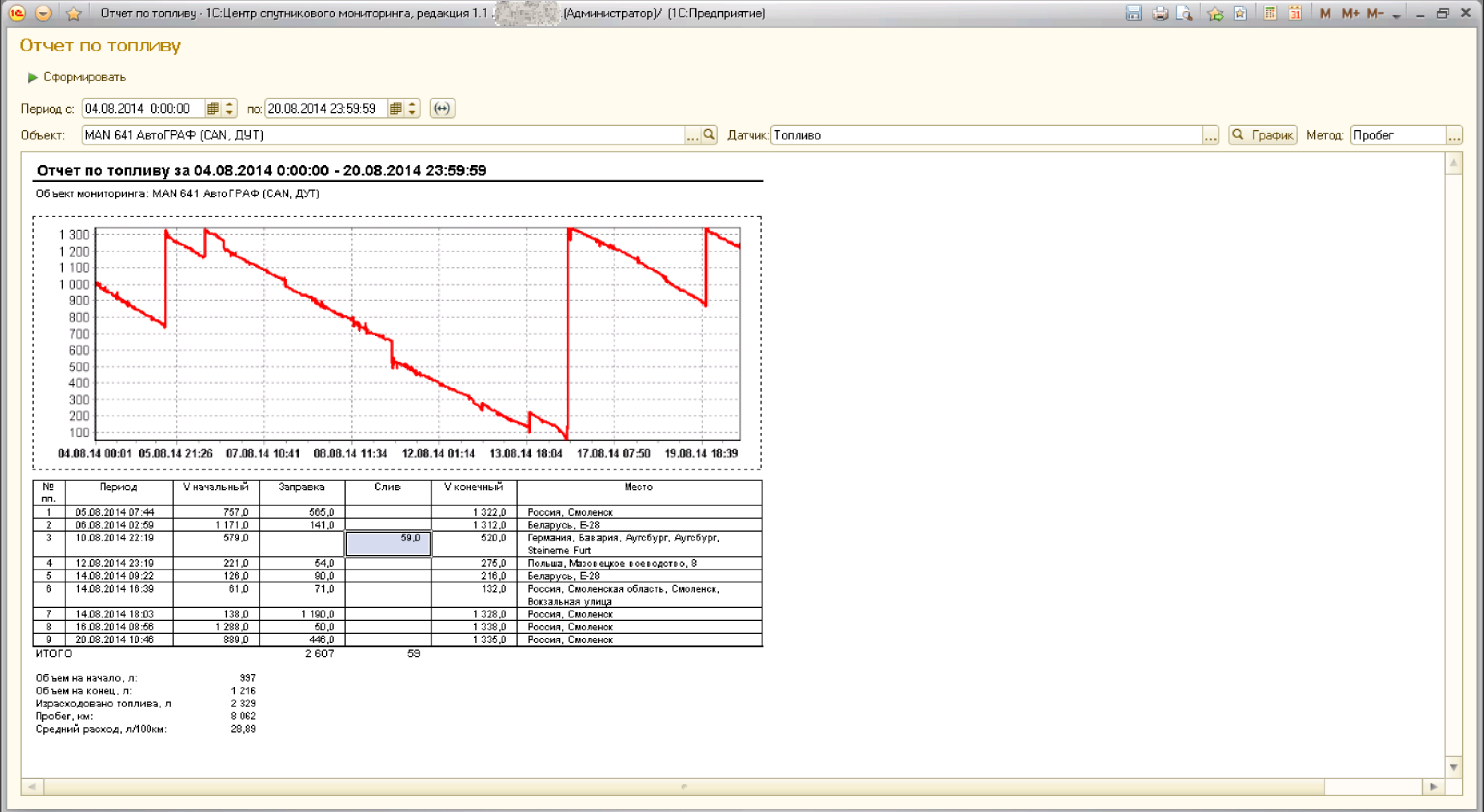Click the horizontal scrollbar thumb at the bottom
The image size is (1484, 812).
tap(684, 787)
